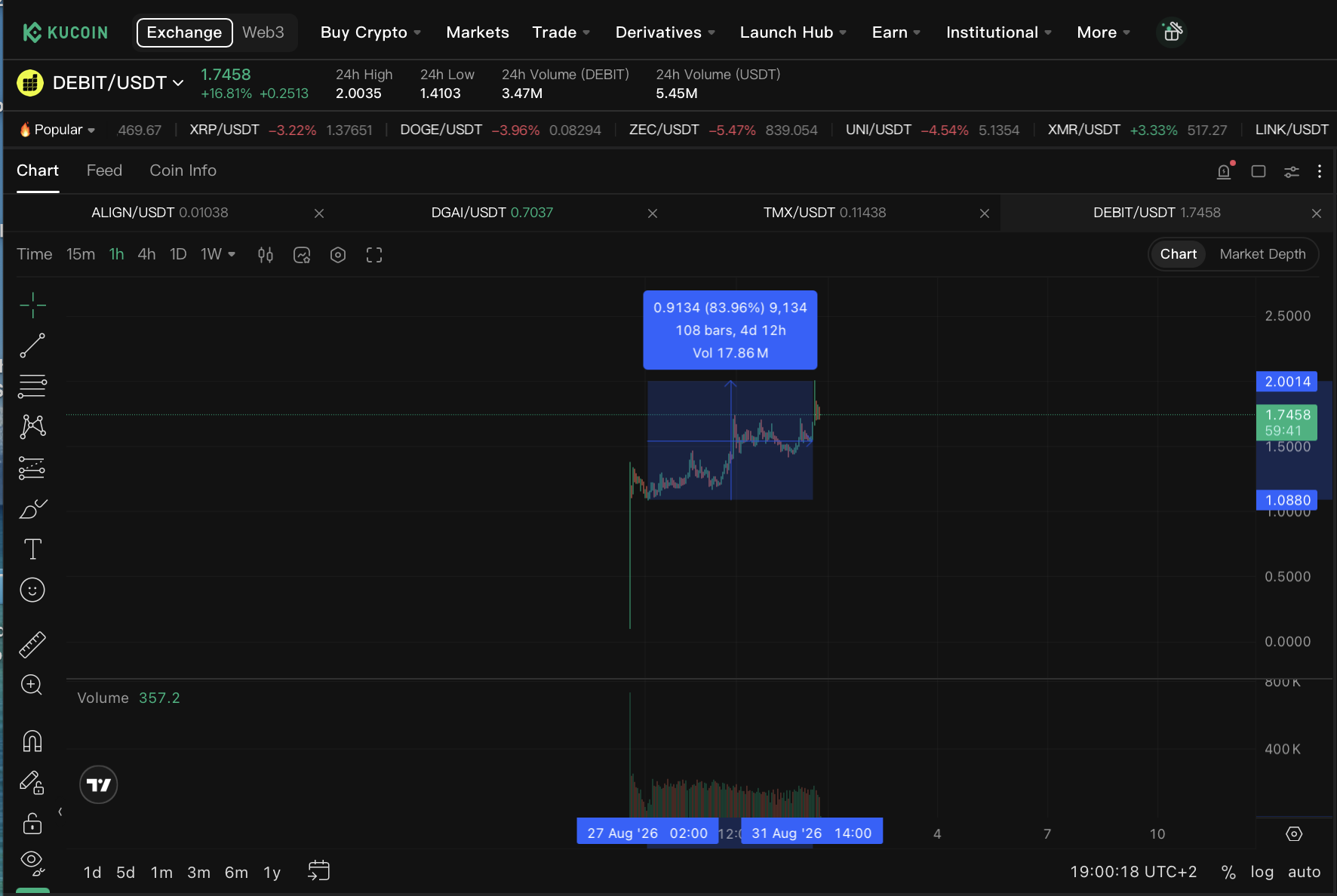Switch to the Feed tab
This screenshot has height=896, width=1337.
(x=104, y=170)
